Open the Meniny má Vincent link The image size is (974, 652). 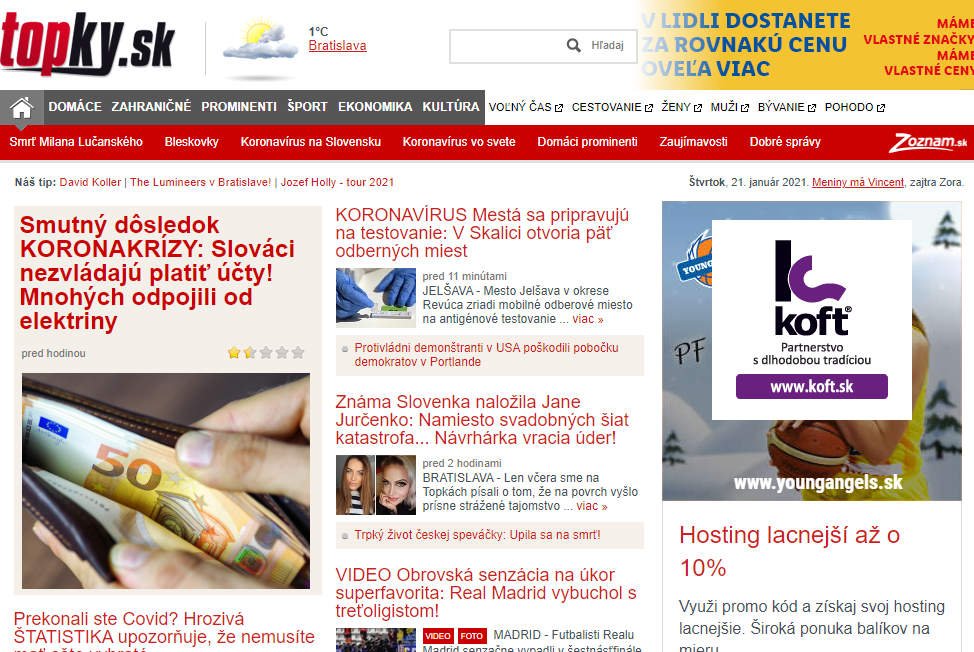pyautogui.click(x=858, y=182)
